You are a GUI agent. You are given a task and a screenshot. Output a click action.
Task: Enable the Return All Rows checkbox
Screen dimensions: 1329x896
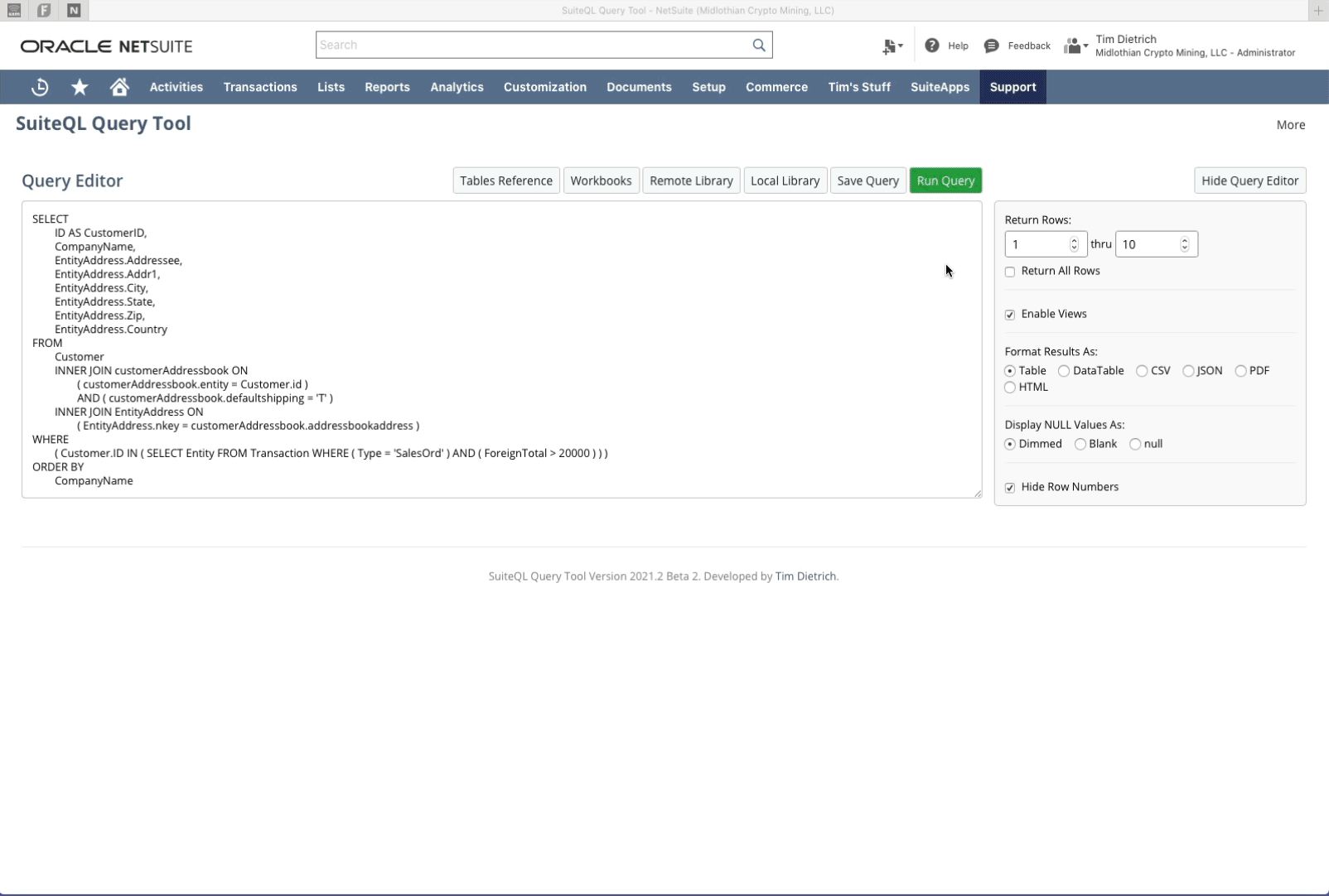(1010, 272)
